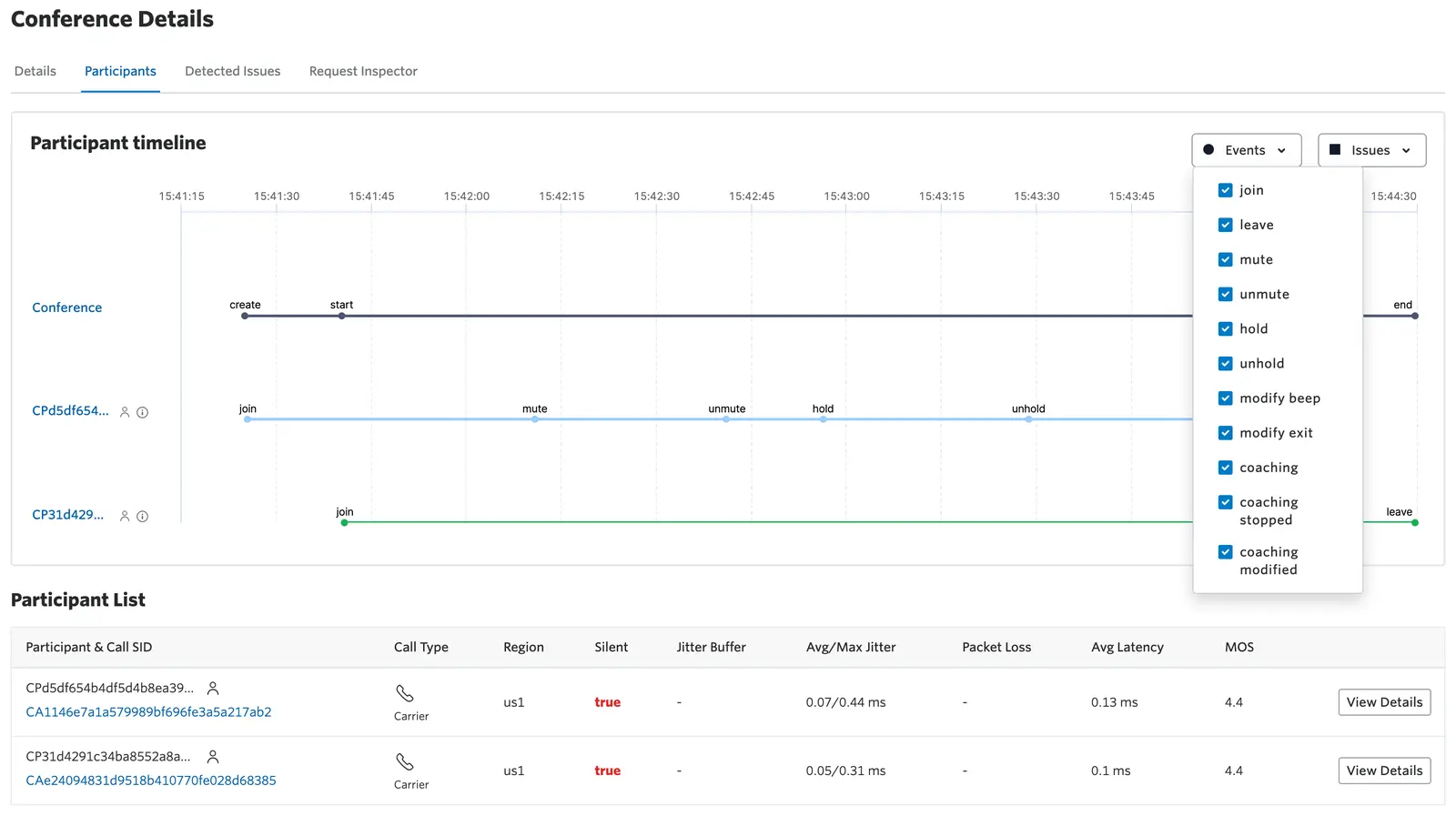View Details for the first participant
1456x816 pixels.
1384,702
